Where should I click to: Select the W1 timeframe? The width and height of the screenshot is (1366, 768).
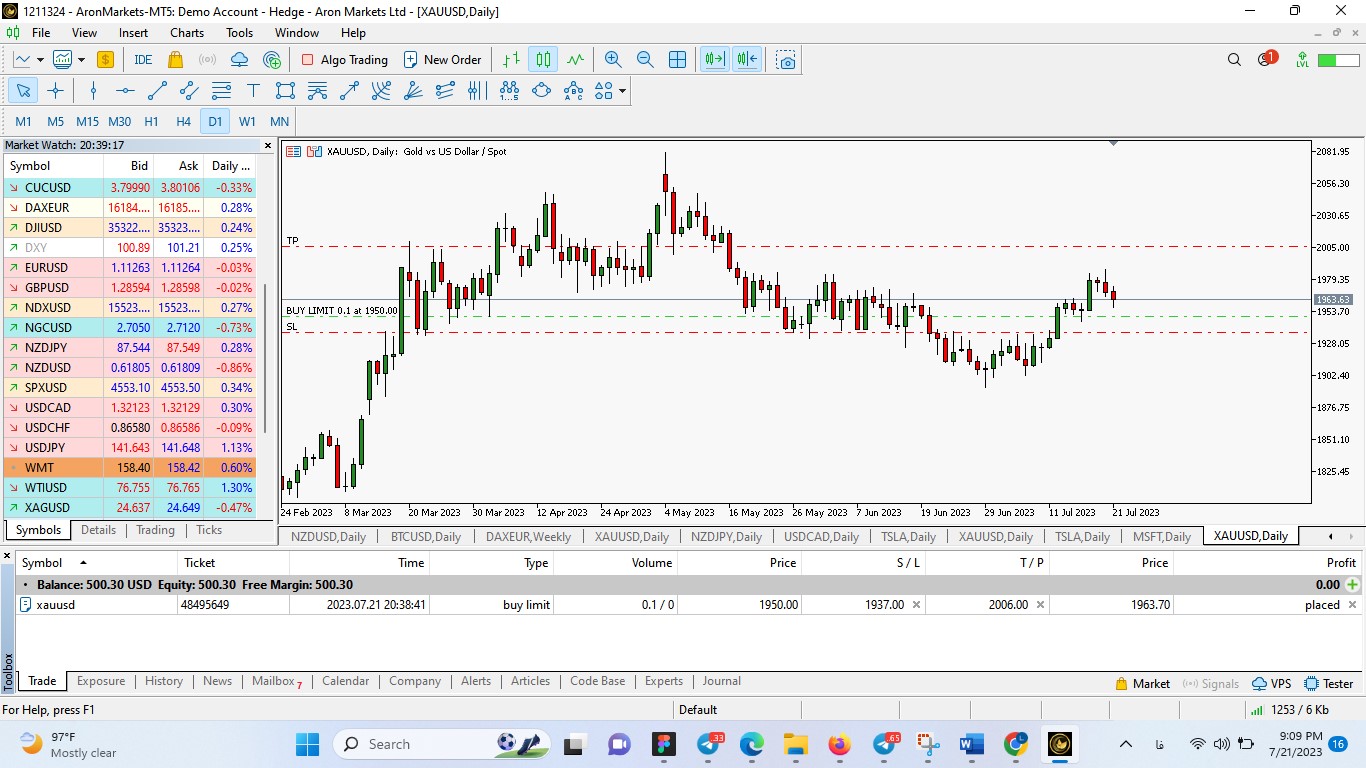pos(247,122)
